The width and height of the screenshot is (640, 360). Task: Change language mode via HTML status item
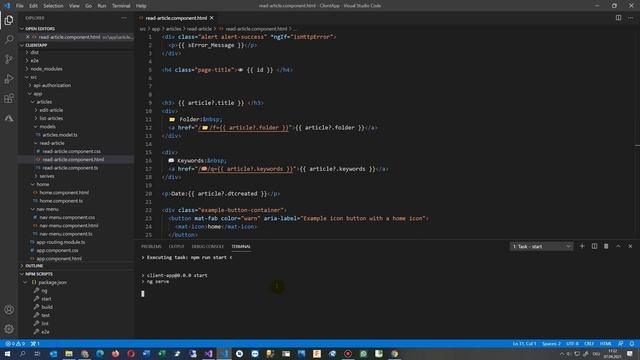(605, 344)
